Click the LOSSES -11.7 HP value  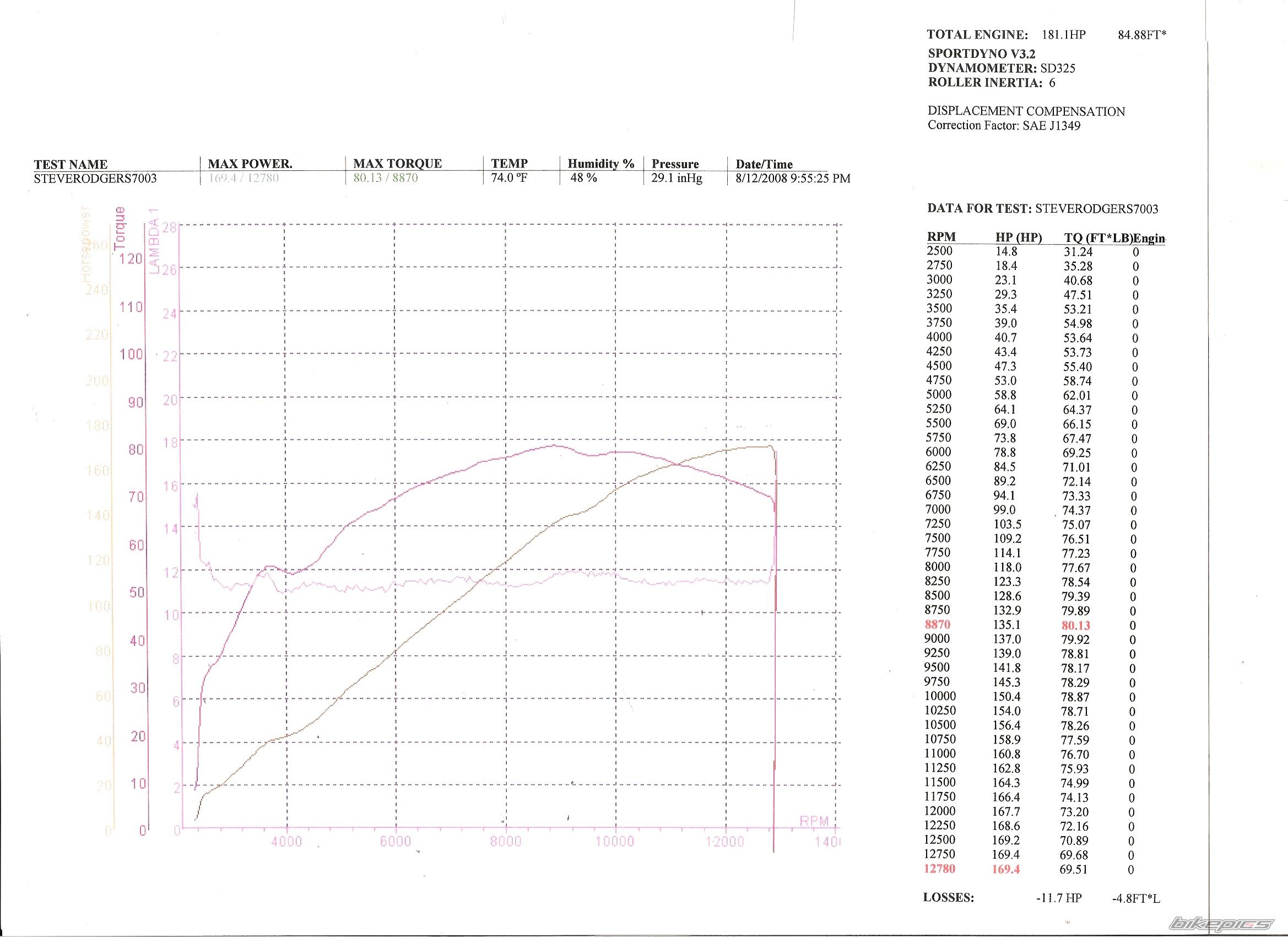pos(1059,898)
